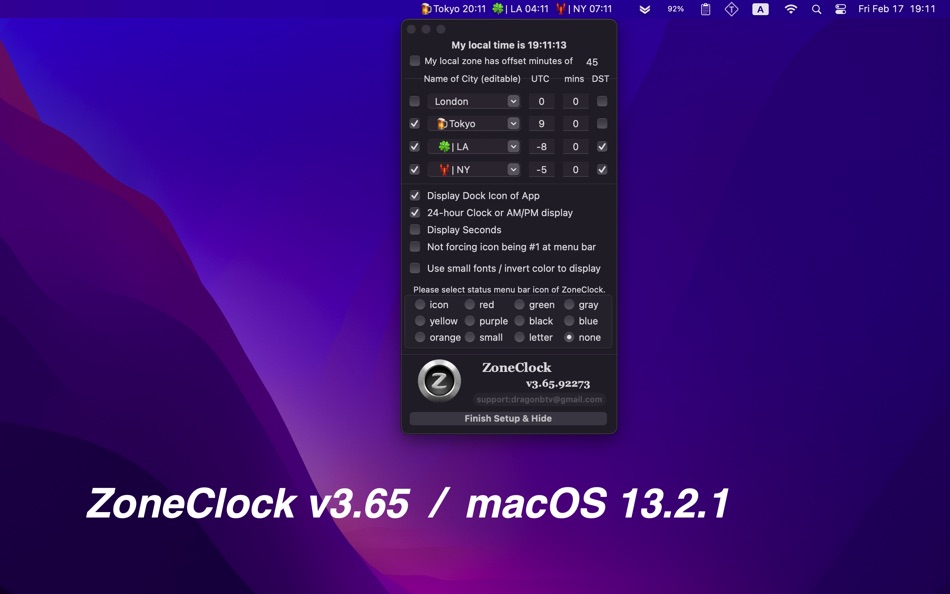Viewport: 950px width, 594px height.
Task: Click LA 04:11 menu bar clock
Action: point(520,9)
